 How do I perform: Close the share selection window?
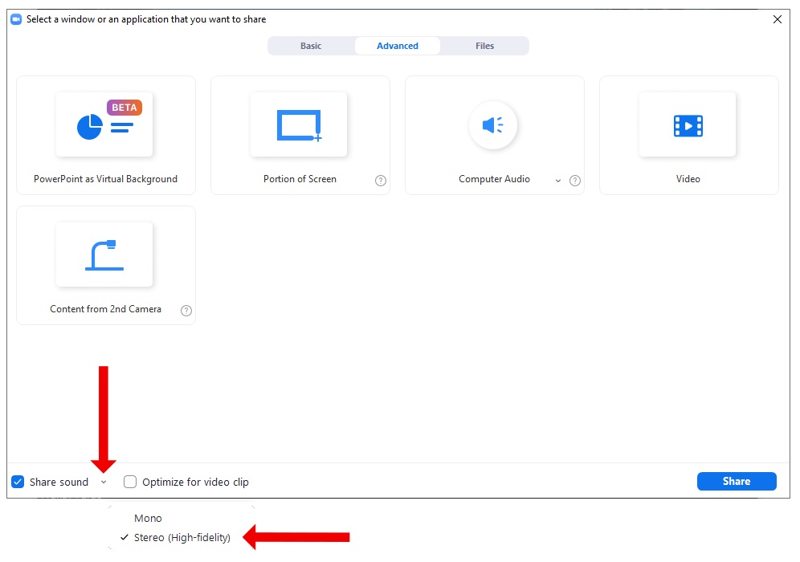(777, 19)
